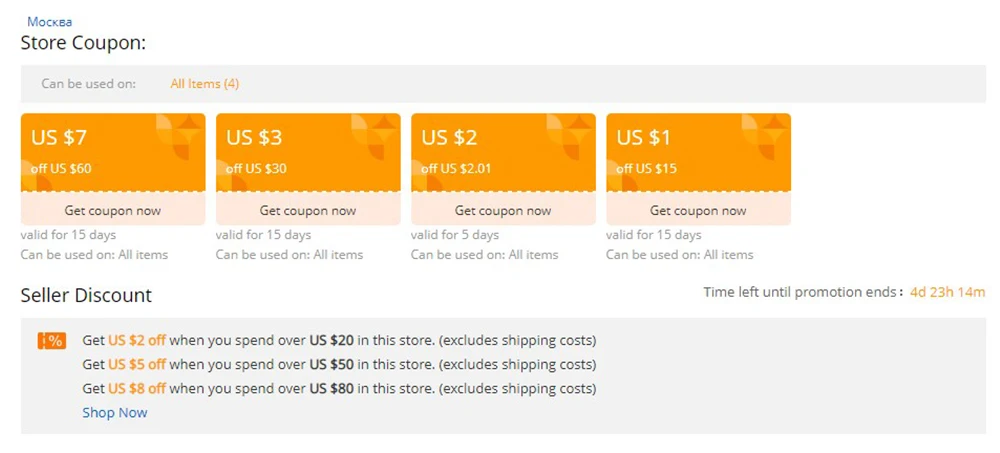1000x453 pixels.
Task: Click the US $5 off seller discount text
Action: pos(136,365)
